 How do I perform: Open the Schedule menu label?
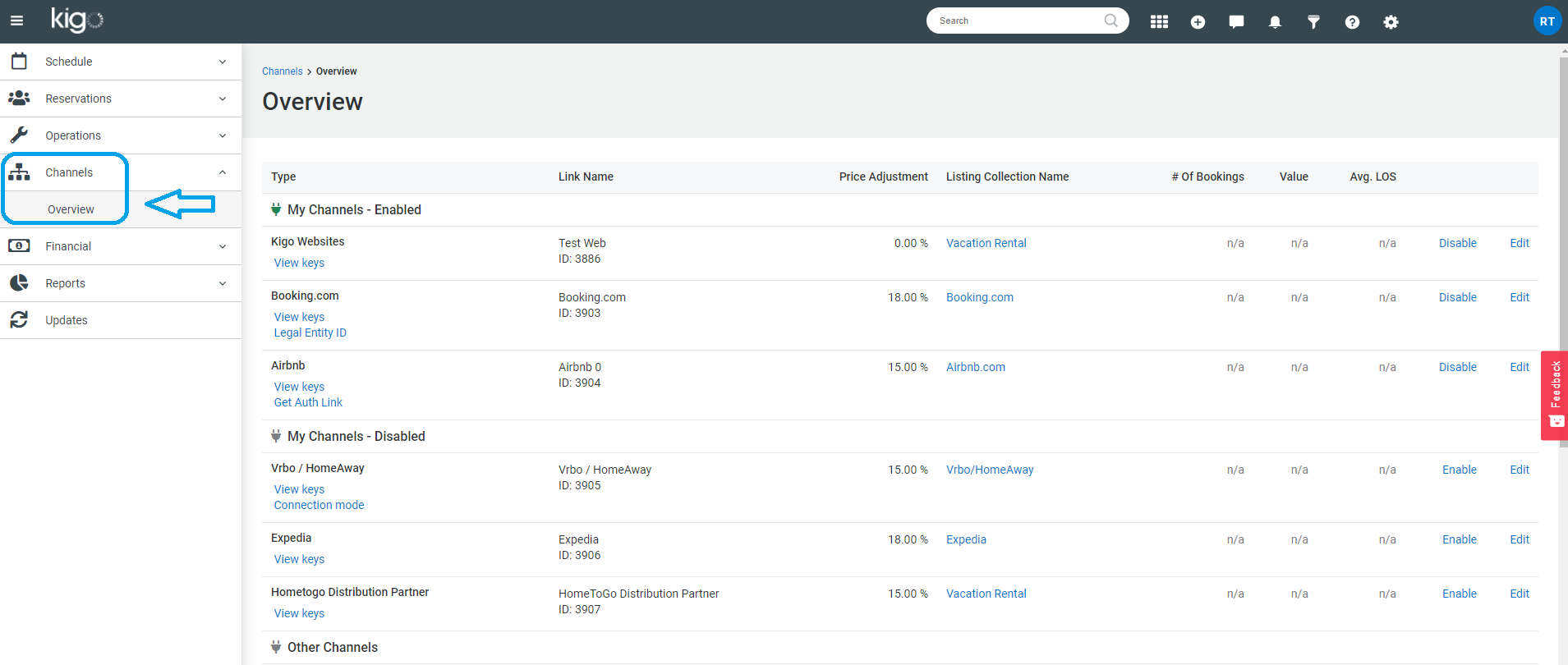(68, 62)
